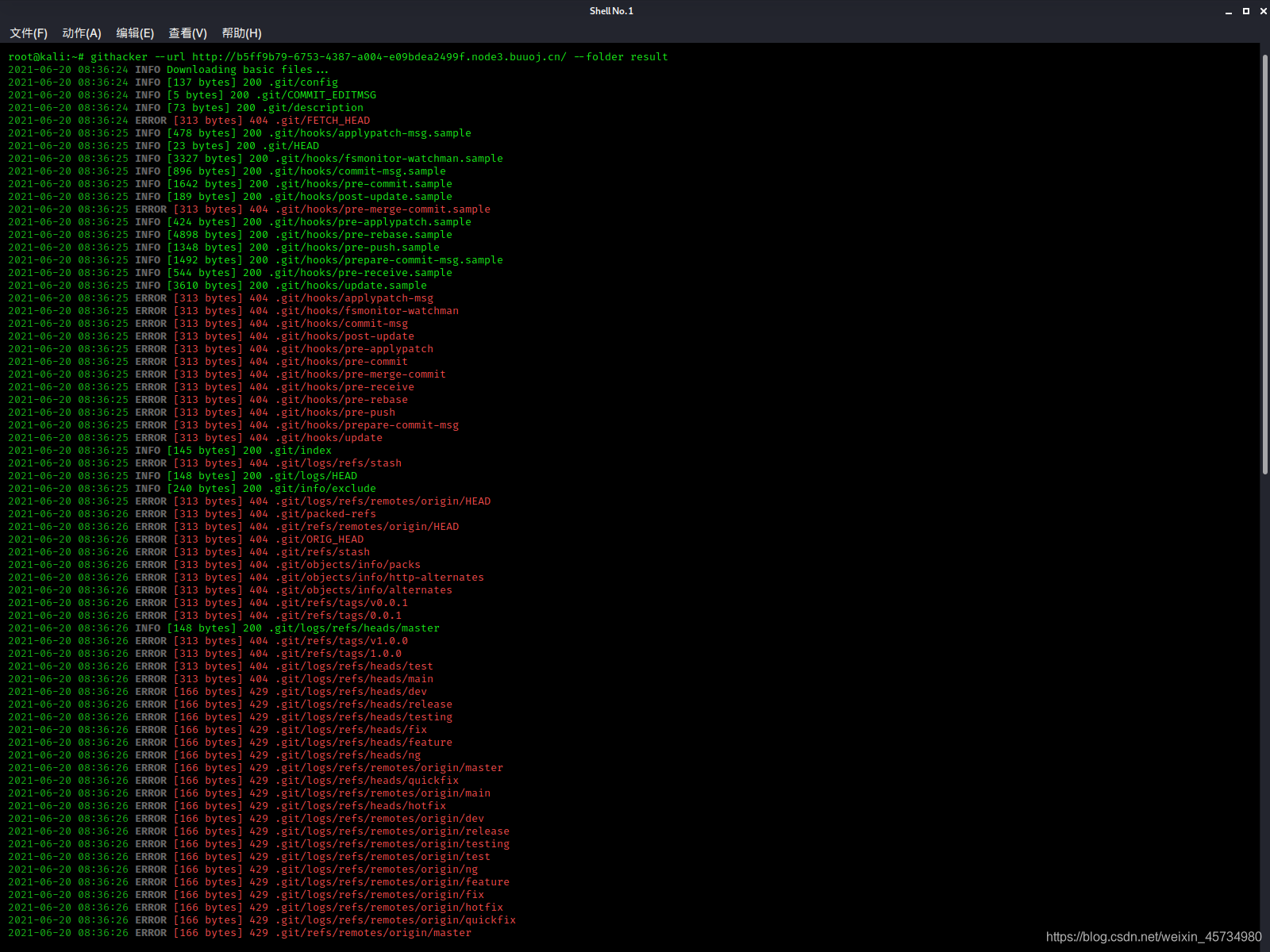This screenshot has height=952, width=1270.
Task: Click .git/logs/refs/heads/quickfix path
Action: [x=367, y=781]
